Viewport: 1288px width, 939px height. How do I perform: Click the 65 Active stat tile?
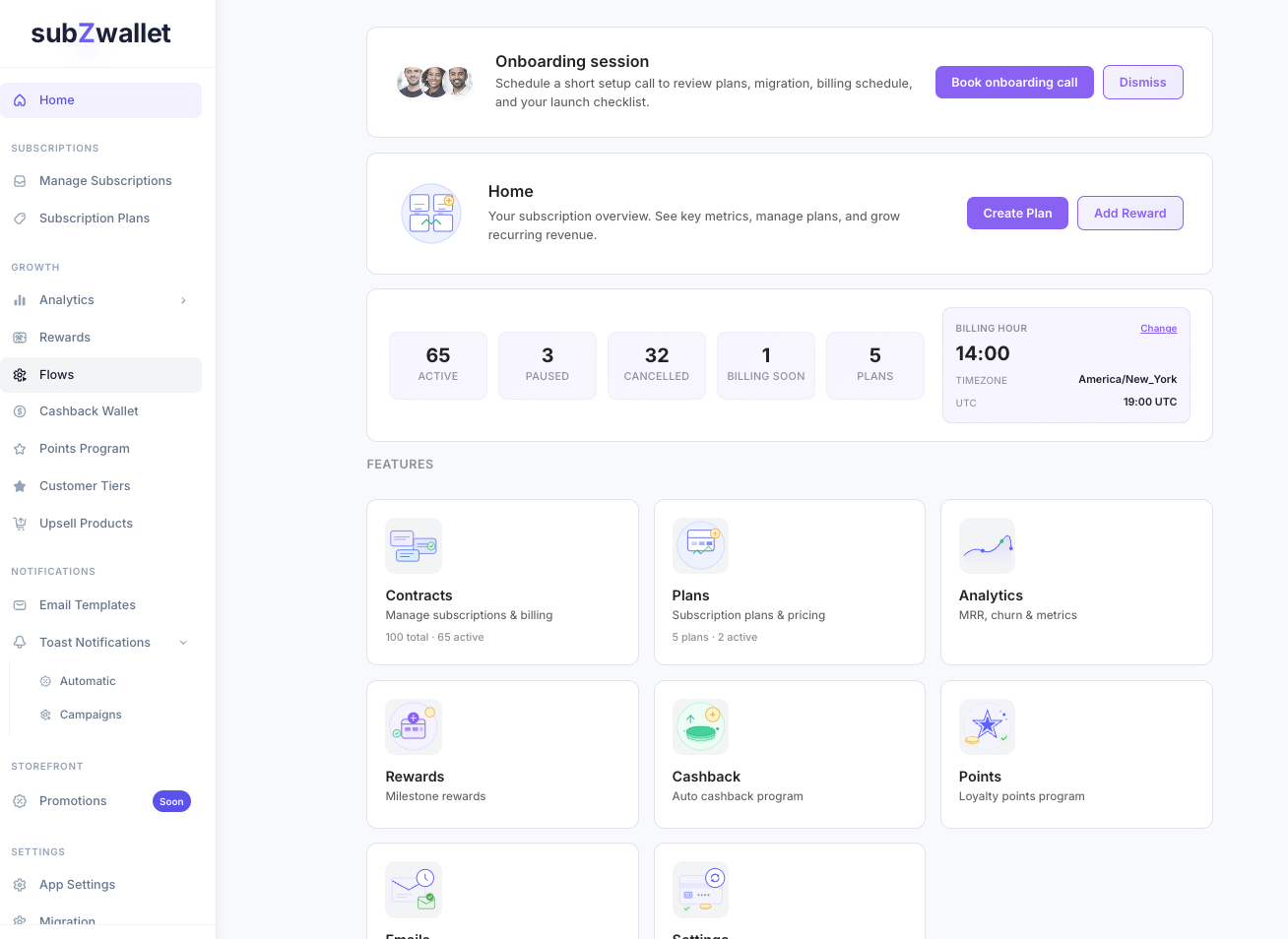(x=438, y=365)
